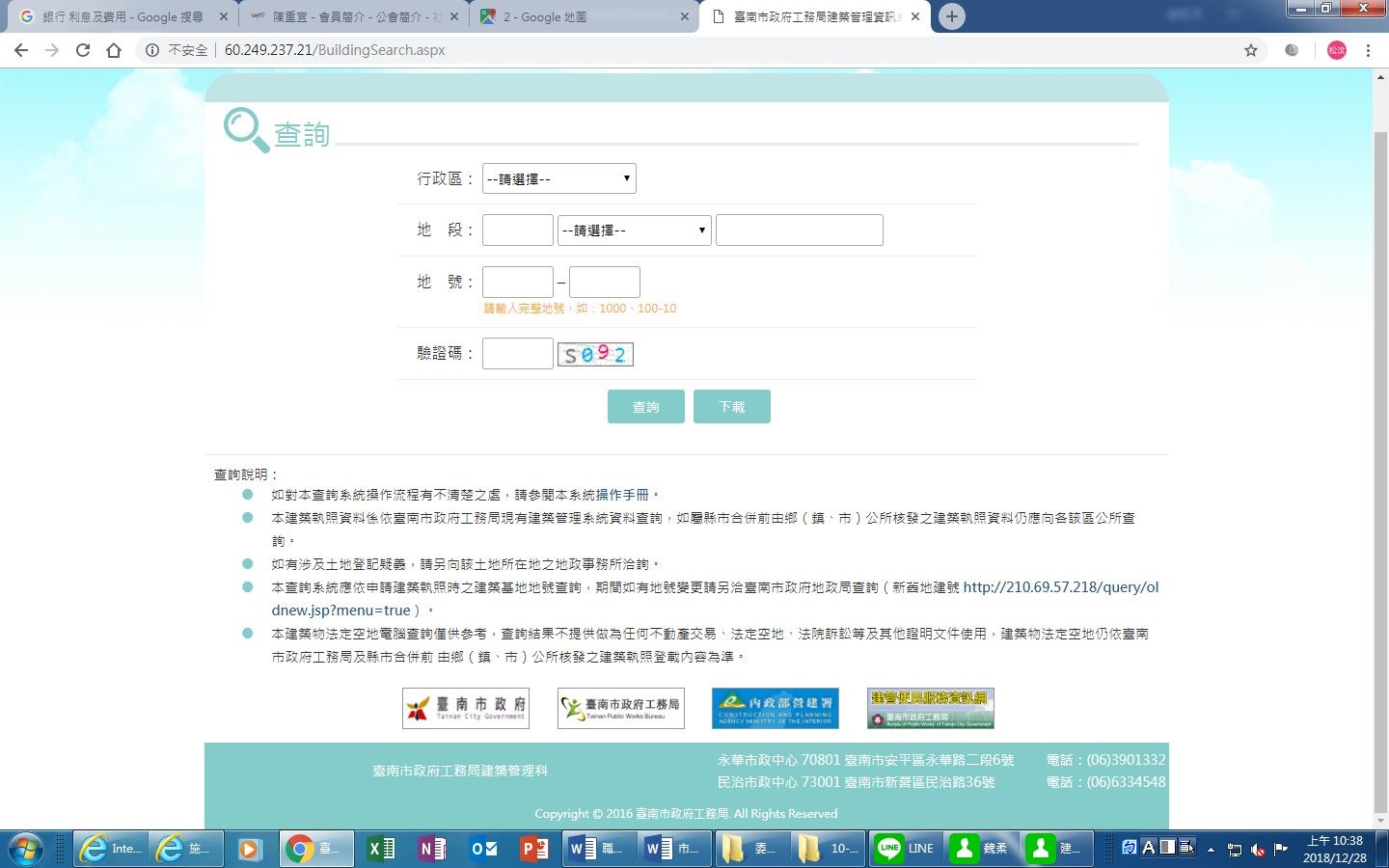
Task: Click the 下載 button
Action: [732, 406]
